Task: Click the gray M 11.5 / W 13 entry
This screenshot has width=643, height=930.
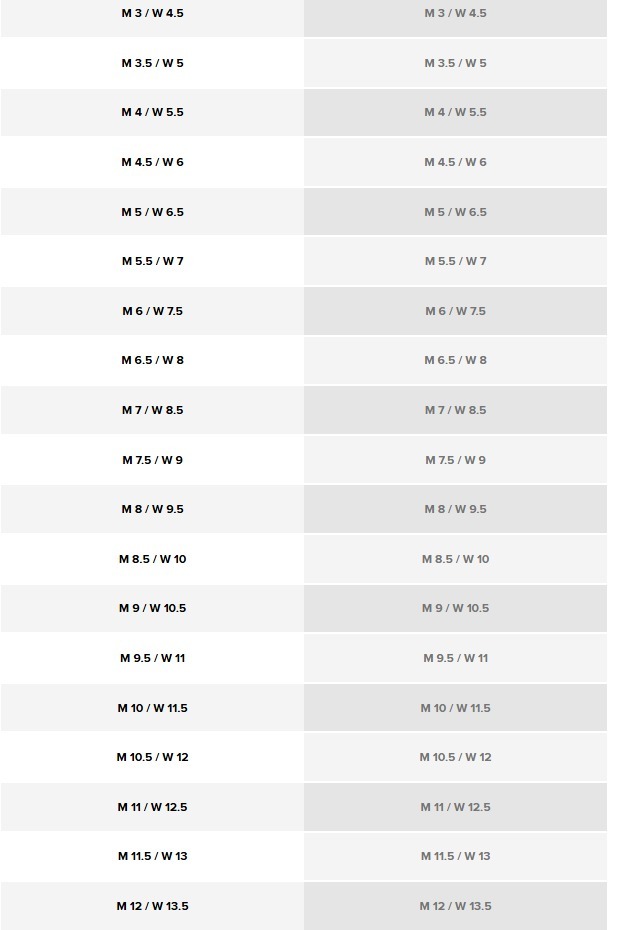Action: coord(455,856)
